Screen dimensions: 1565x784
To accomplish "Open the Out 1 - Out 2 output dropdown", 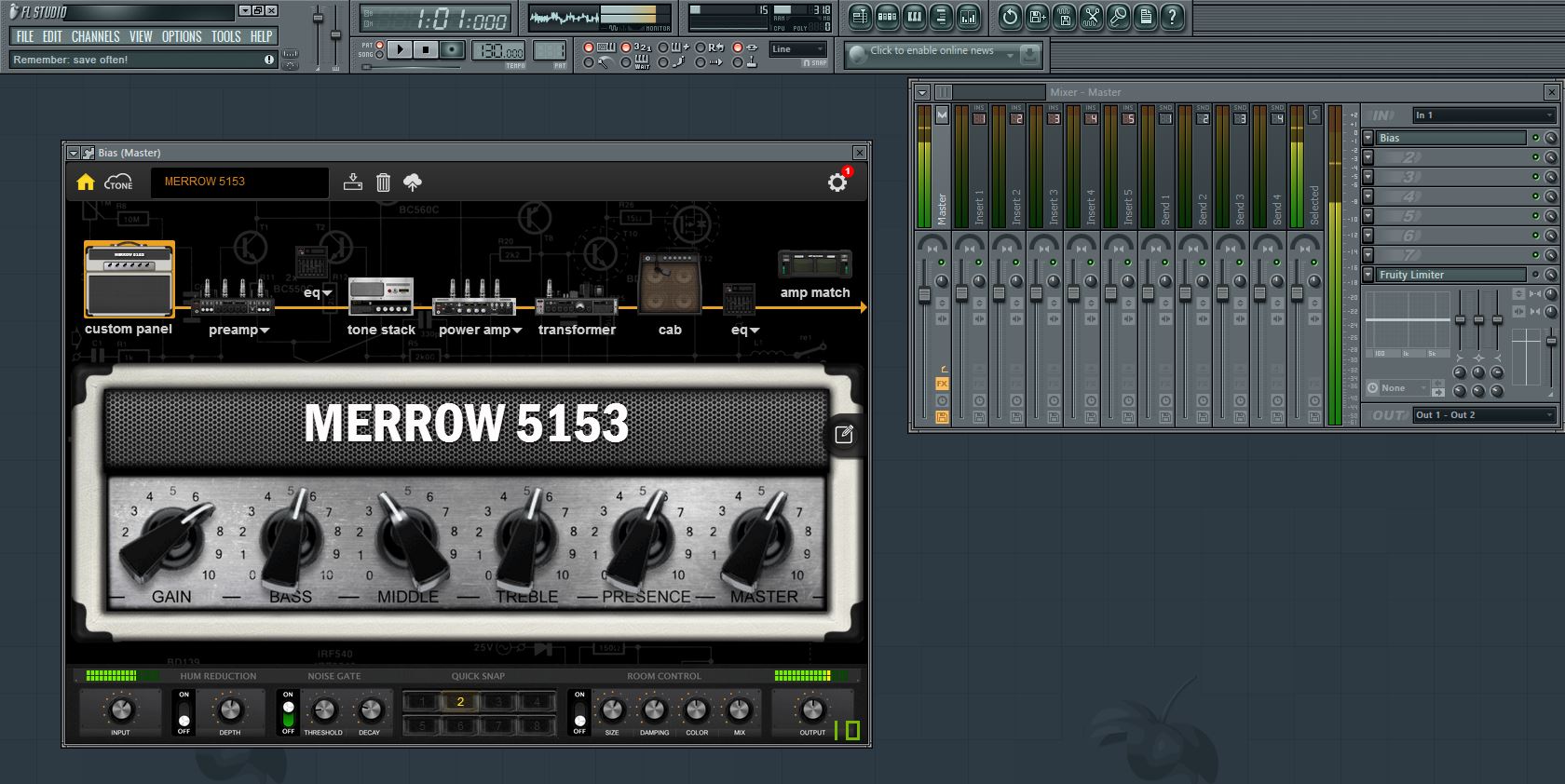I will point(1484,415).
